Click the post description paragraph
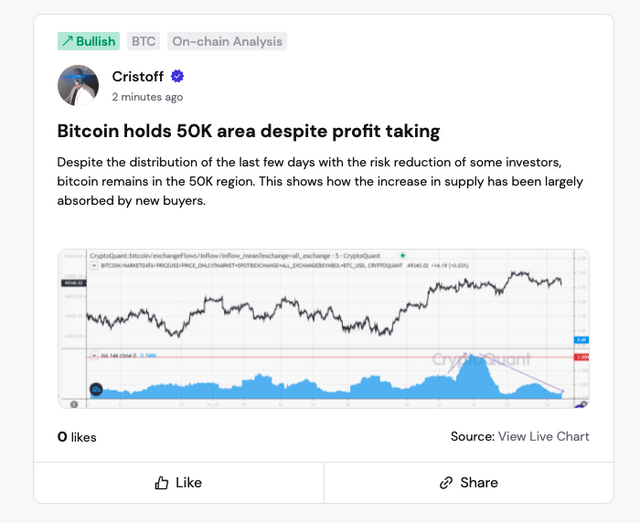The image size is (640, 523). pyautogui.click(x=320, y=180)
